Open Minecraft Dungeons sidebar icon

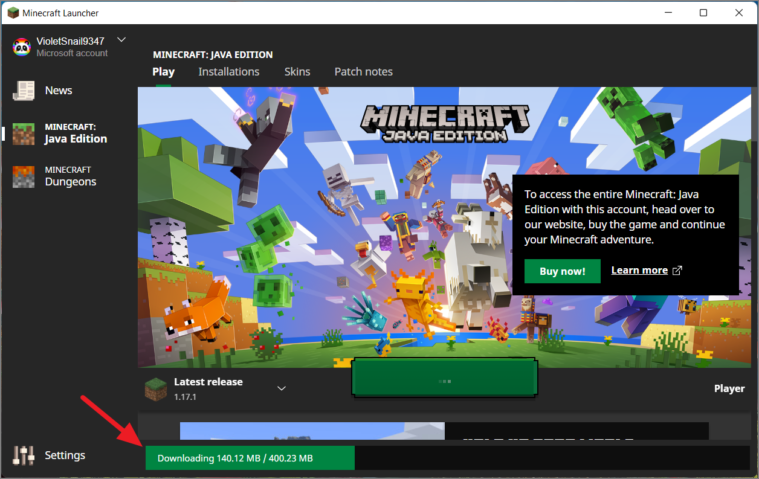[23, 177]
